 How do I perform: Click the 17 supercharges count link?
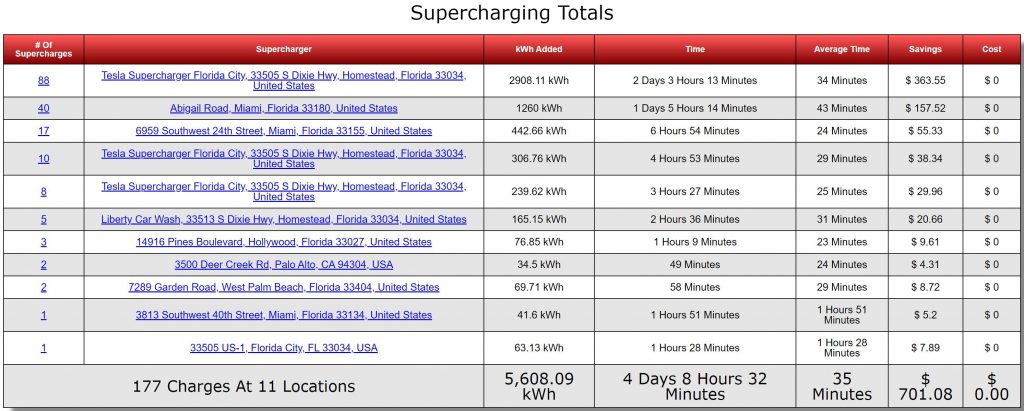[43, 131]
